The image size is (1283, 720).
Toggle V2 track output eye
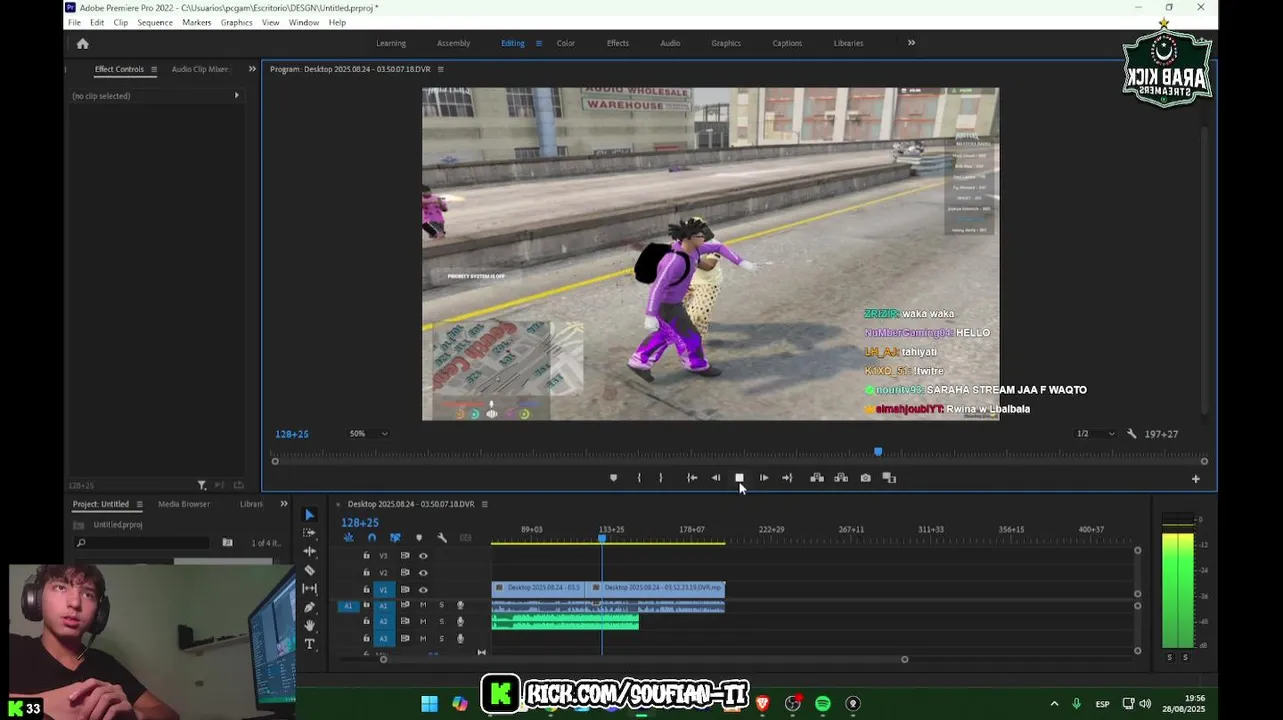(423, 573)
